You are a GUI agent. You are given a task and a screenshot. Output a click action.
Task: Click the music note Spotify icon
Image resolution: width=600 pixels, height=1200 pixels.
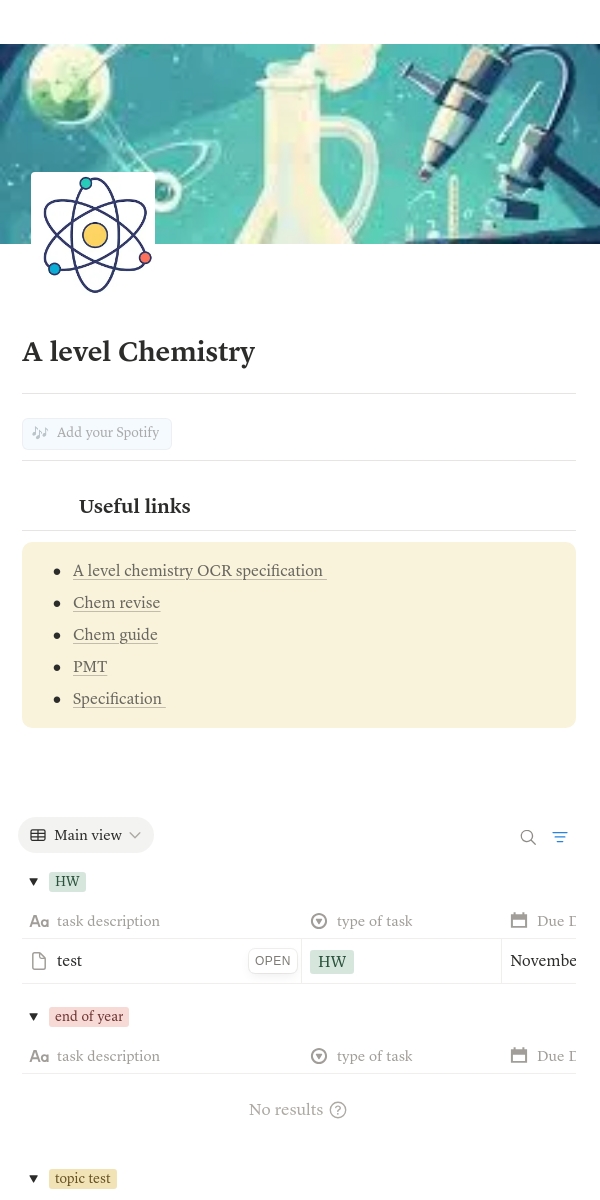pos(40,433)
